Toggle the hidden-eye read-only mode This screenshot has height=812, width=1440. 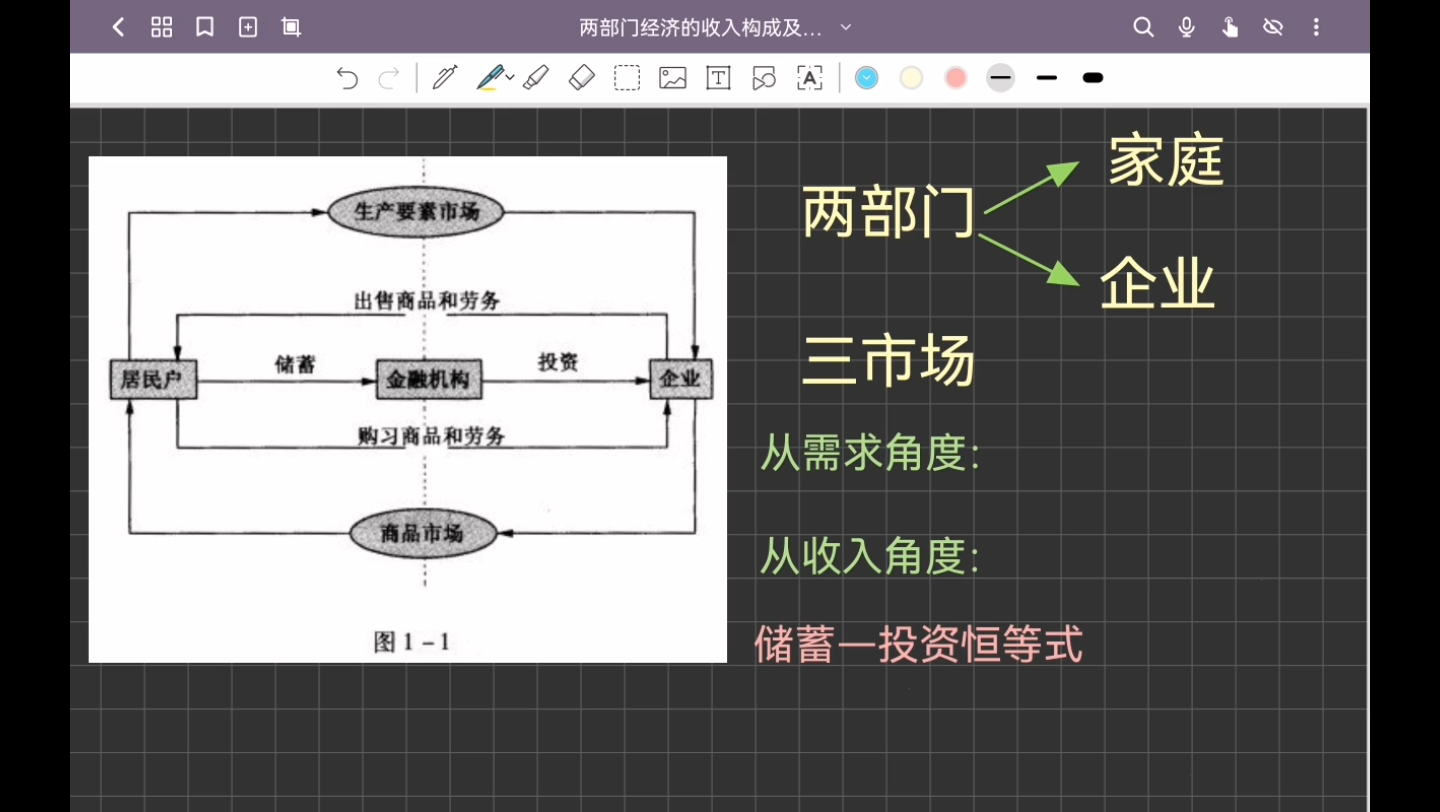(x=1273, y=27)
